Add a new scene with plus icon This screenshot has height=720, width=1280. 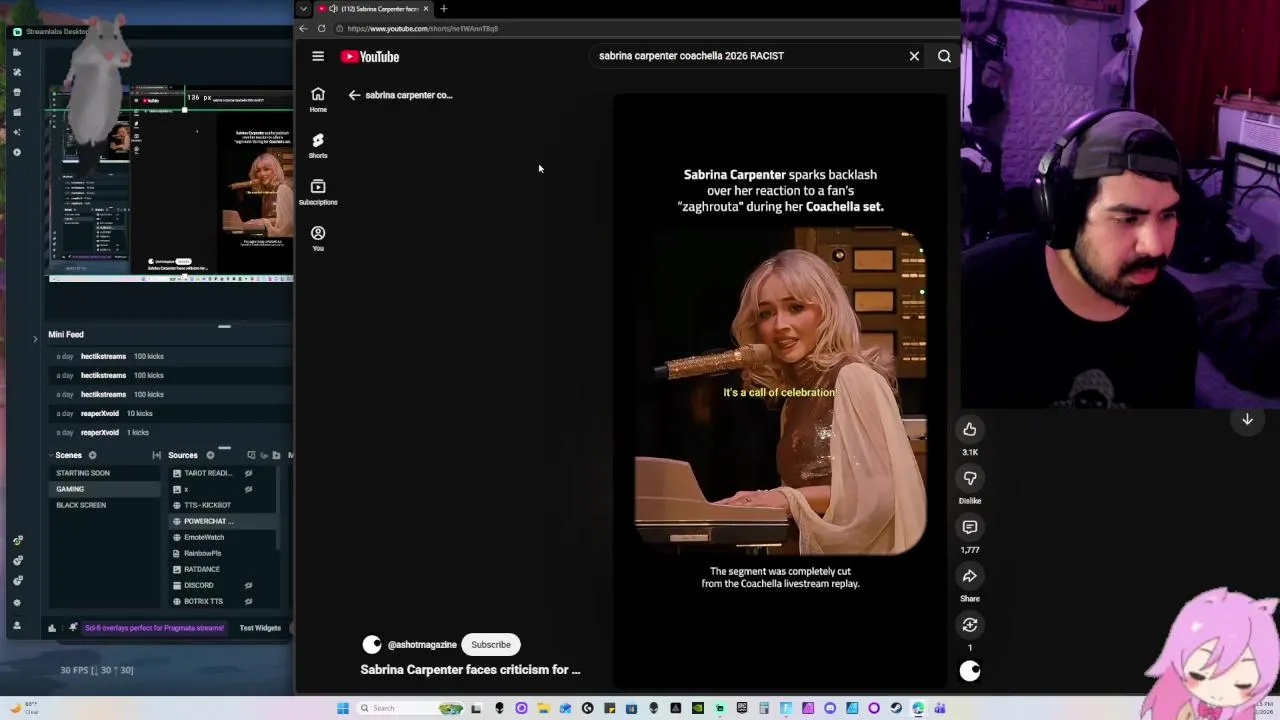coord(92,455)
